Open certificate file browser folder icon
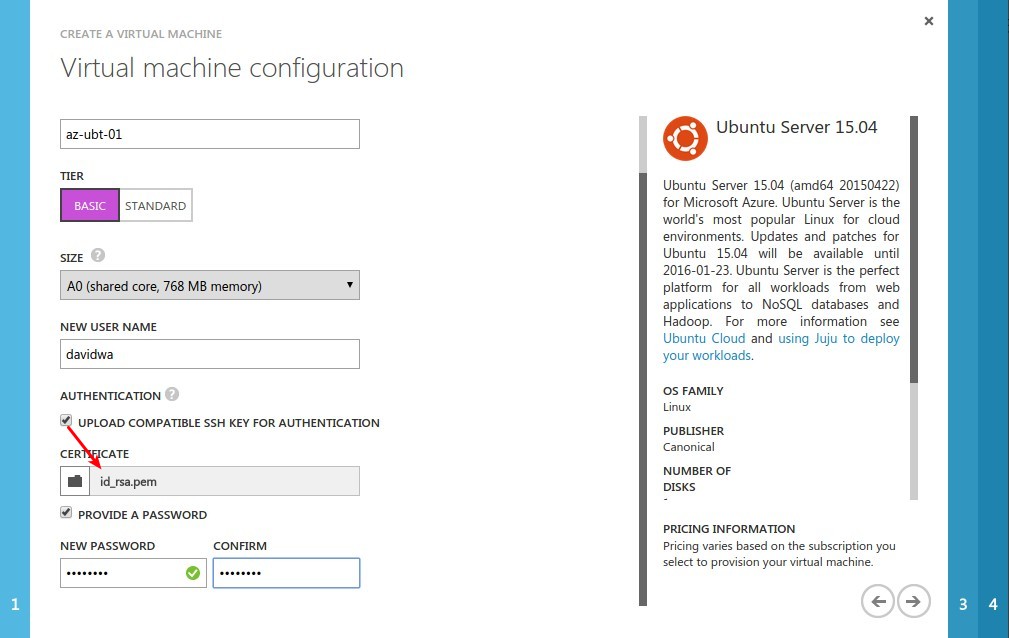The width and height of the screenshot is (1009, 638). 75,481
